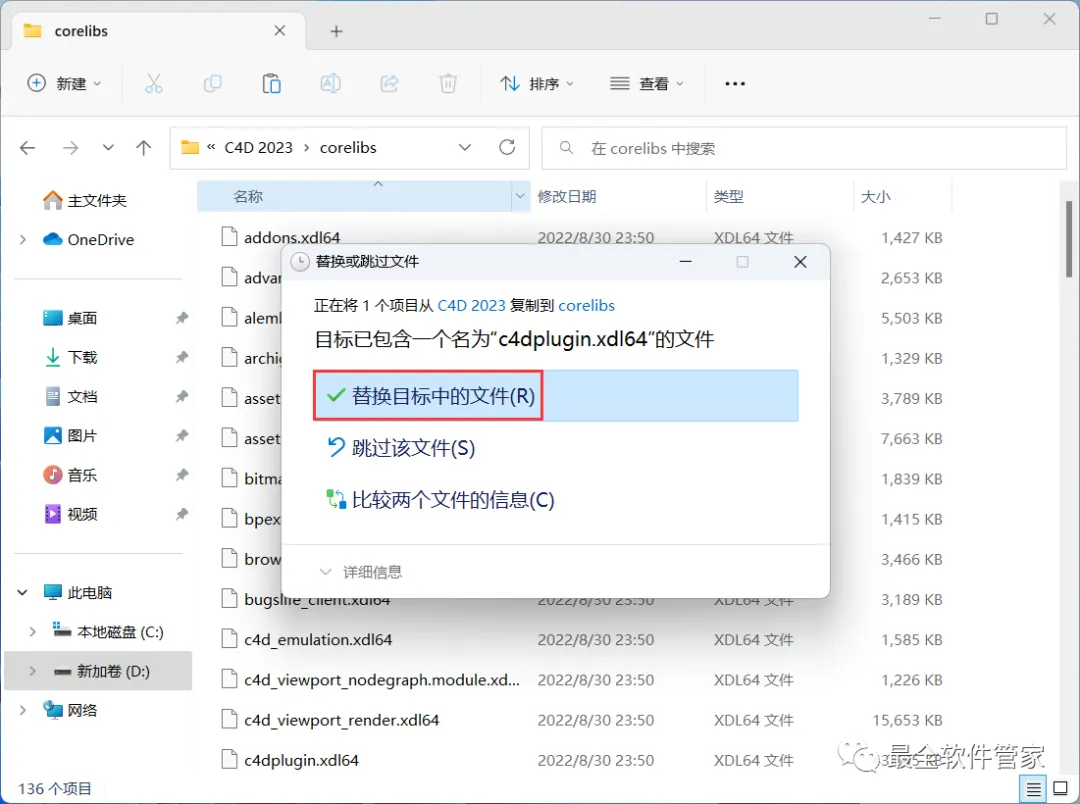Expand the 网络 tree node
This screenshot has width=1080, height=804.
(23, 710)
